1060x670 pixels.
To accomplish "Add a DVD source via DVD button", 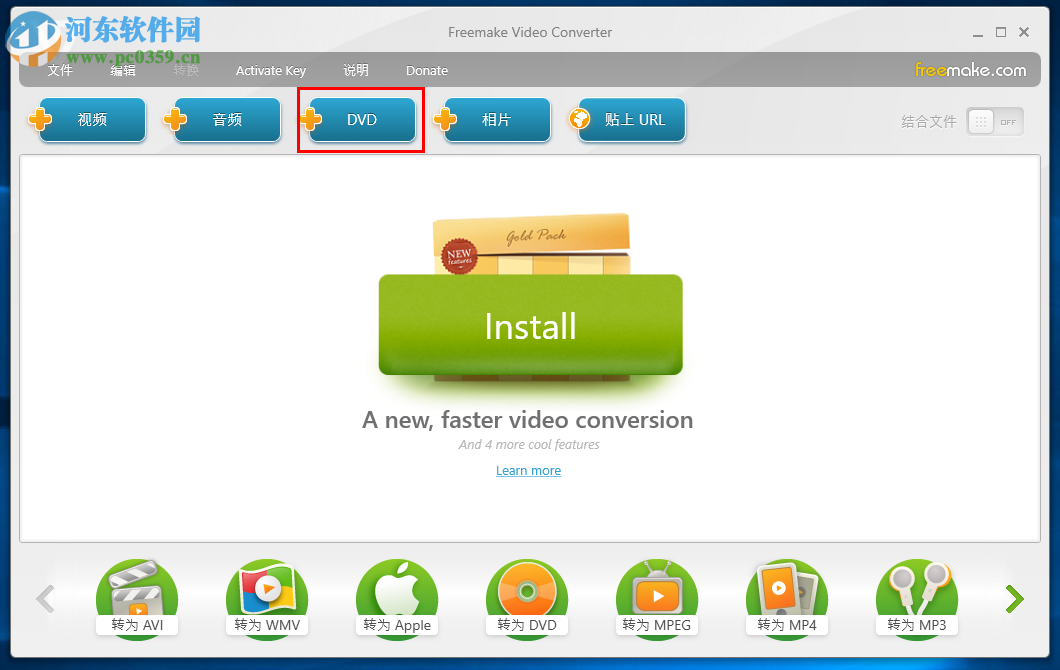I will click(x=358, y=120).
